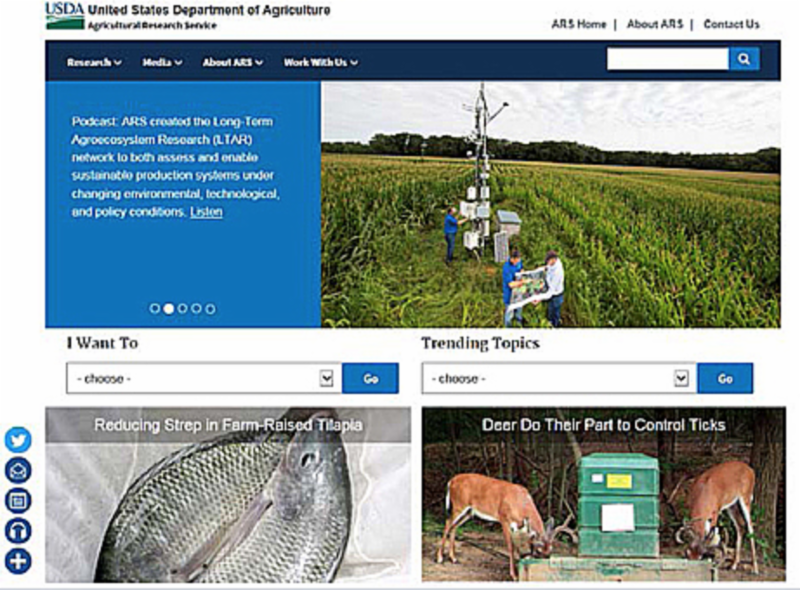The height and width of the screenshot is (590, 800).
Task: Click the Listen podcast link
Action: point(206,212)
